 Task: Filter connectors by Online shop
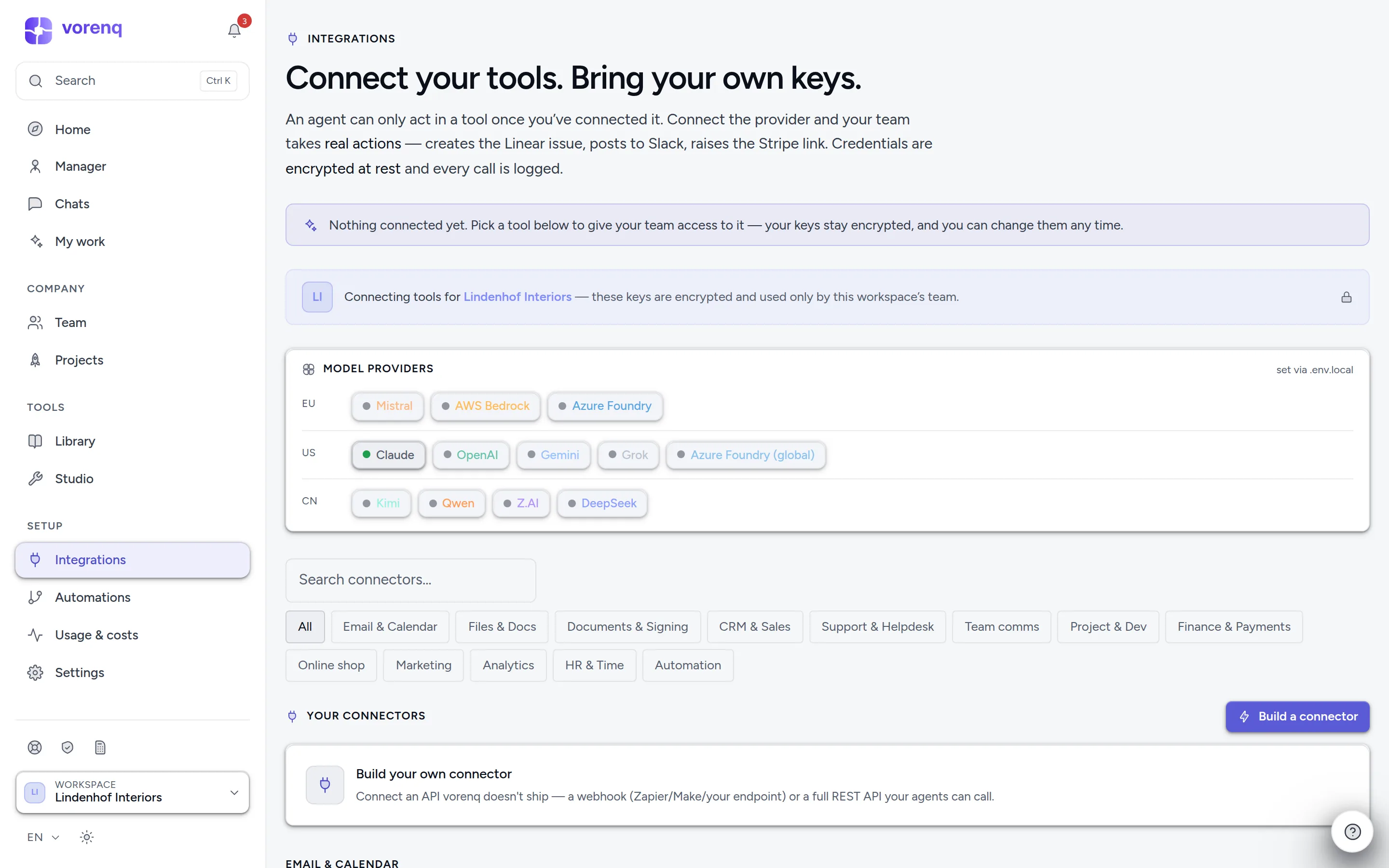pos(331,665)
